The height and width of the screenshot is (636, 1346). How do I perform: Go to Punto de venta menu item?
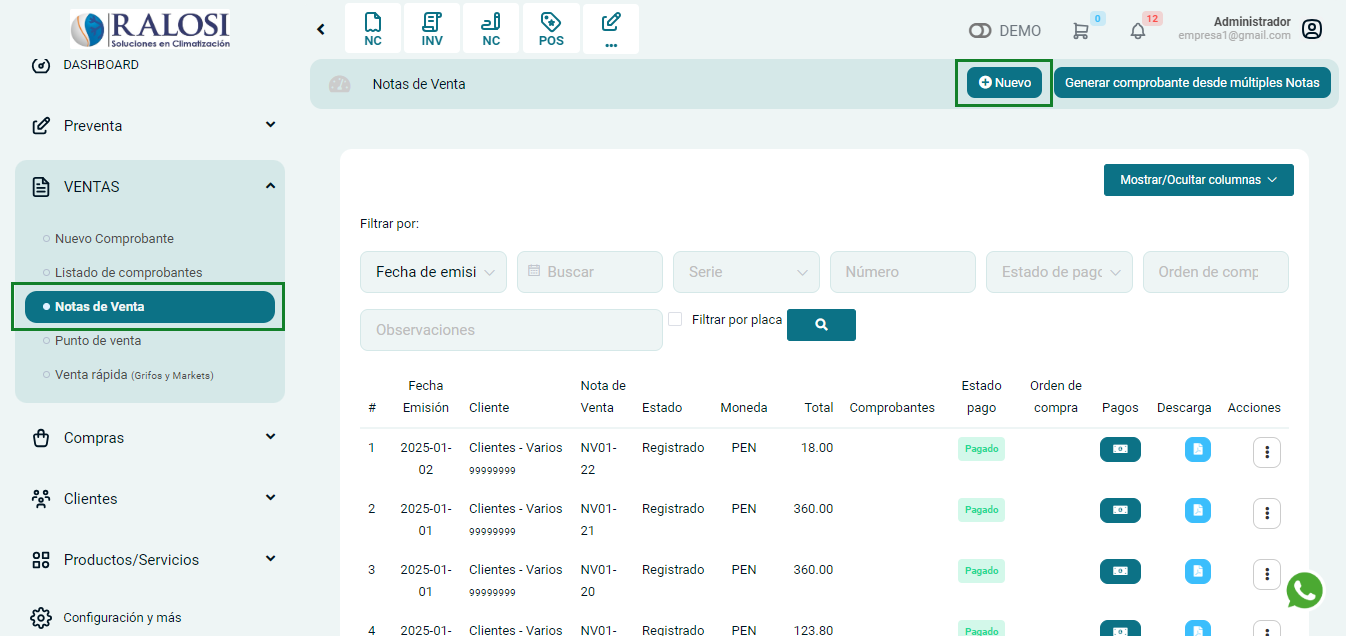pyautogui.click(x=98, y=341)
